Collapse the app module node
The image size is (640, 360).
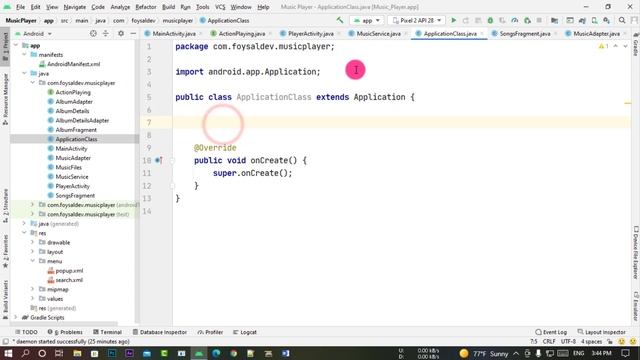[16, 45]
